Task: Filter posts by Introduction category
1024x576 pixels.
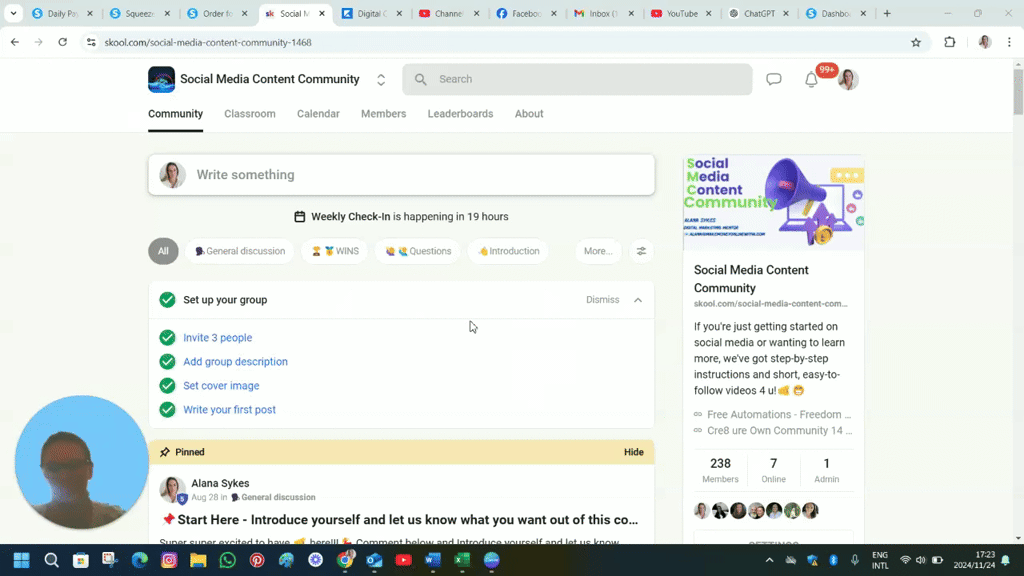Action: point(508,251)
